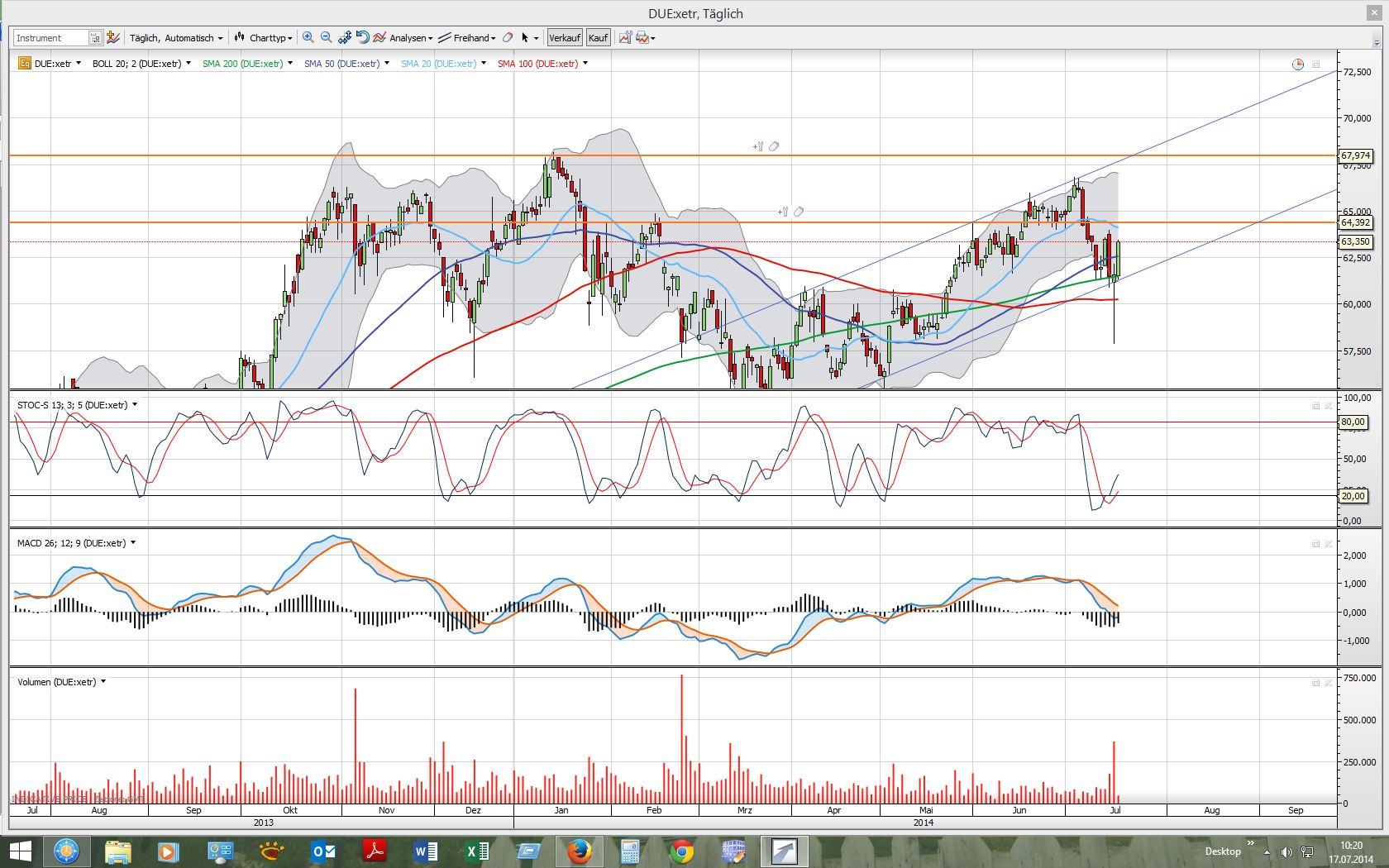
Task: Open the instrument search icon
Action: (95, 38)
